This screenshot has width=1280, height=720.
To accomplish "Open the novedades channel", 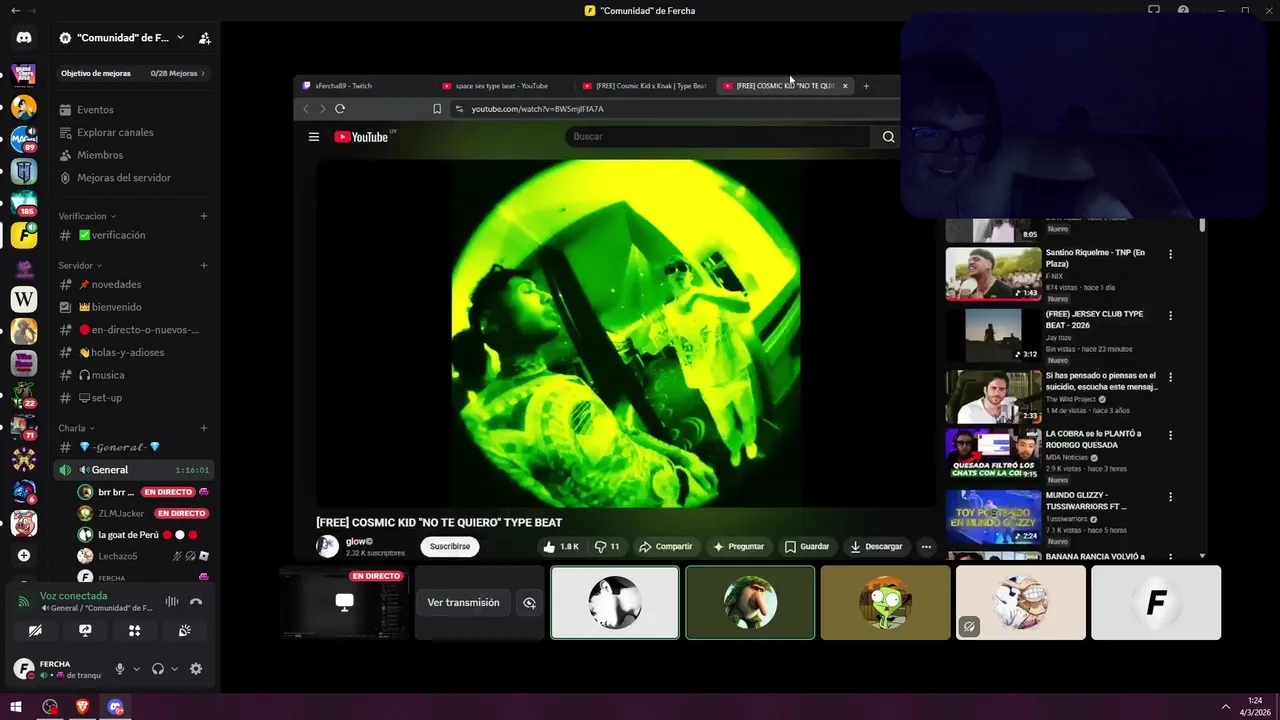I will pos(134,285).
